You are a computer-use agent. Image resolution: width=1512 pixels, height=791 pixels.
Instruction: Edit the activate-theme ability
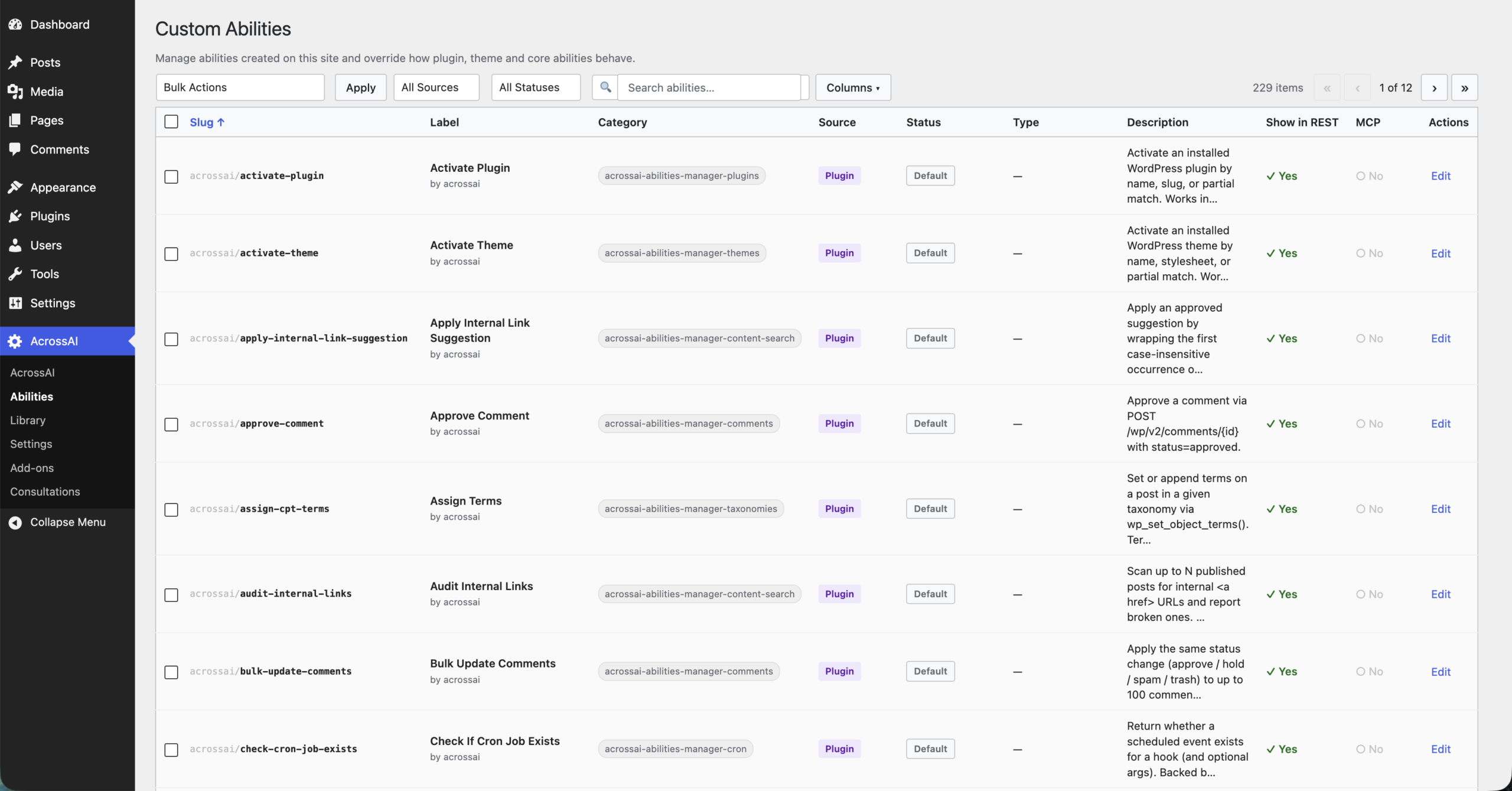pos(1441,253)
